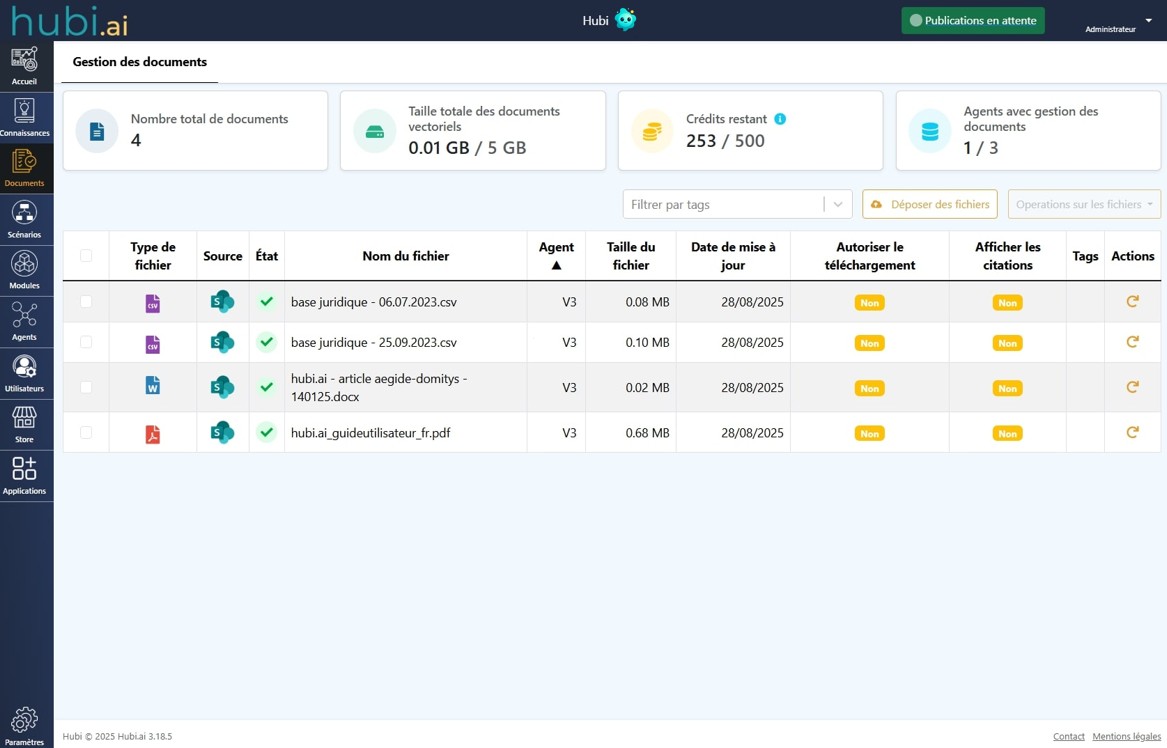Click refresh action for hubi.ai_guideutilisateur_fr.pdf

pyautogui.click(x=1132, y=433)
